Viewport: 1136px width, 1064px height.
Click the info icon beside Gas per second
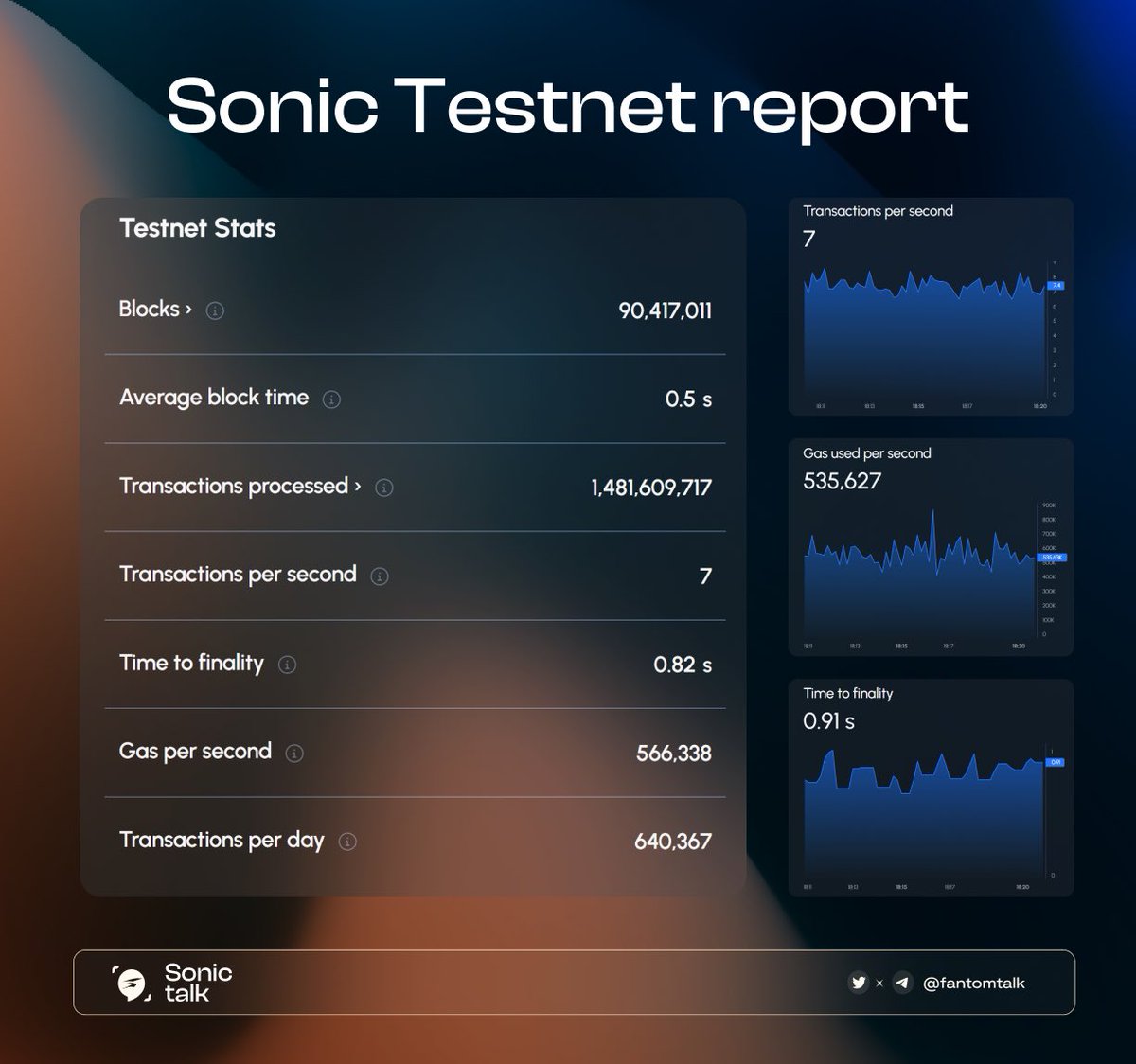point(294,754)
